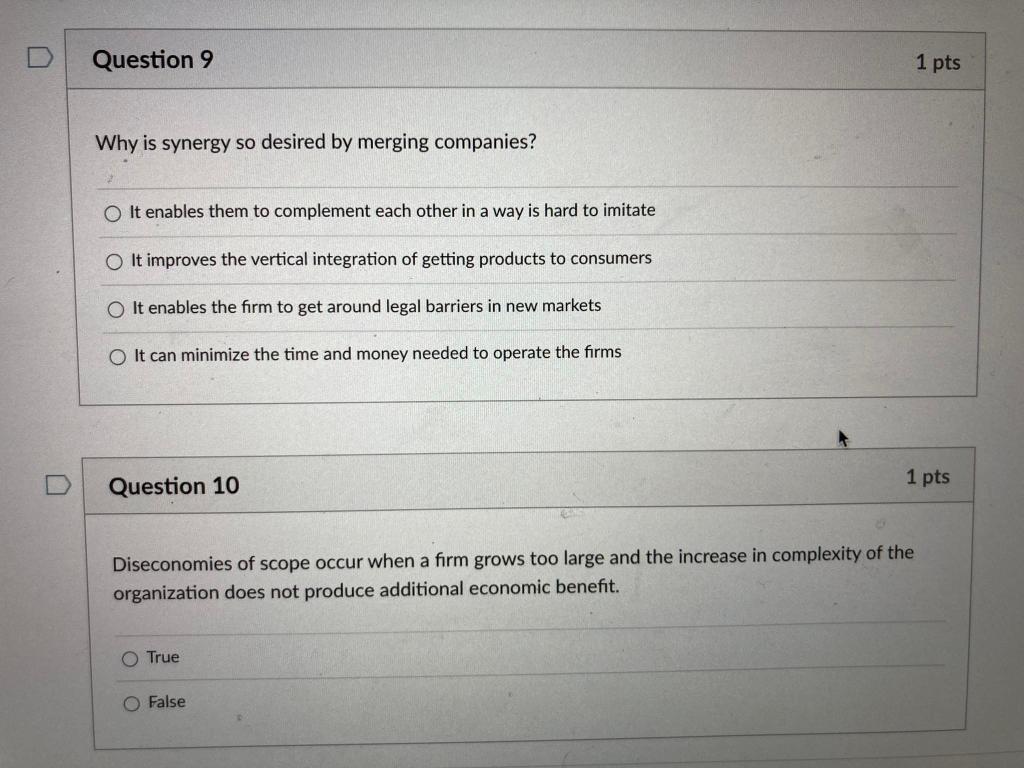The height and width of the screenshot is (768, 1024).
Task: Click the False answer label text
Action: (x=167, y=702)
